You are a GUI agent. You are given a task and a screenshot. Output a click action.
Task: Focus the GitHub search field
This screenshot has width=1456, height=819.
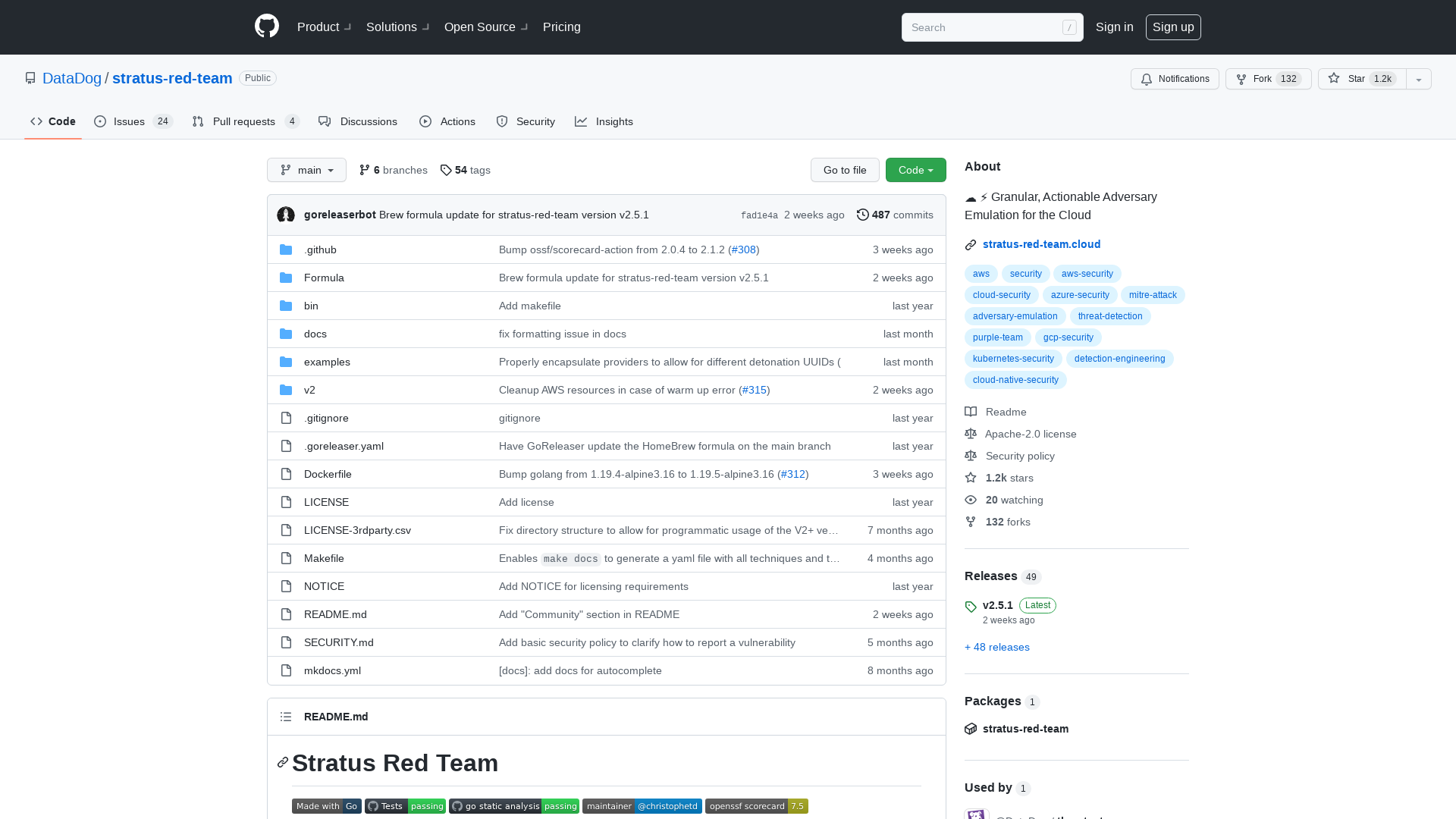(x=992, y=27)
